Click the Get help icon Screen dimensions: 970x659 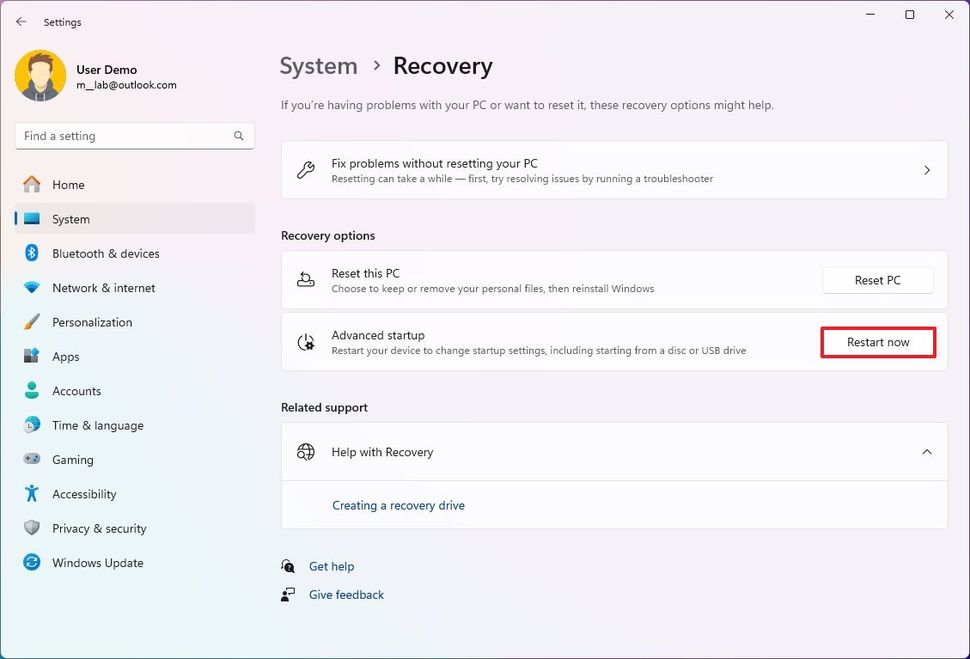point(287,566)
